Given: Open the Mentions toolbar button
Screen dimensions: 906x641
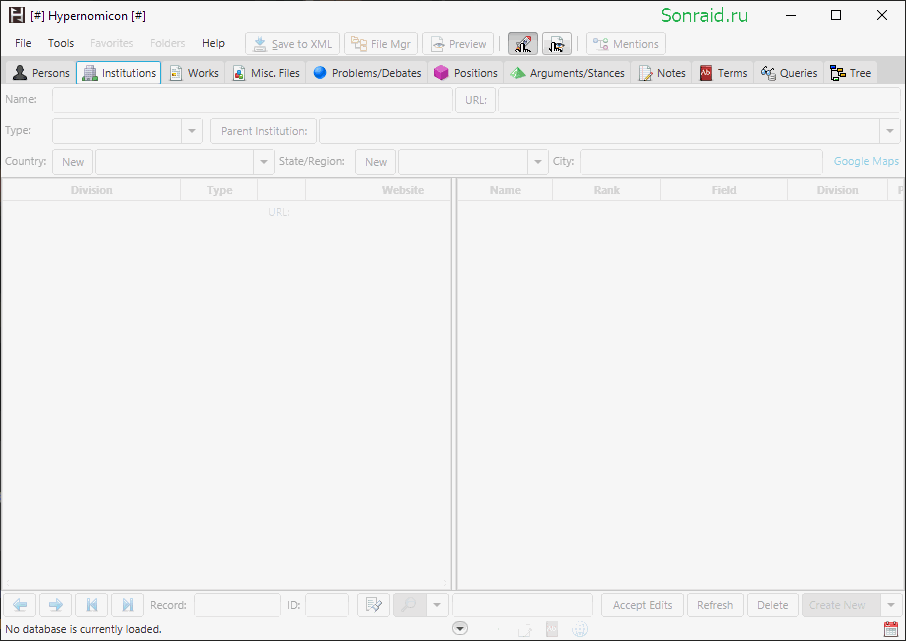Looking at the screenshot, I should 626,44.
